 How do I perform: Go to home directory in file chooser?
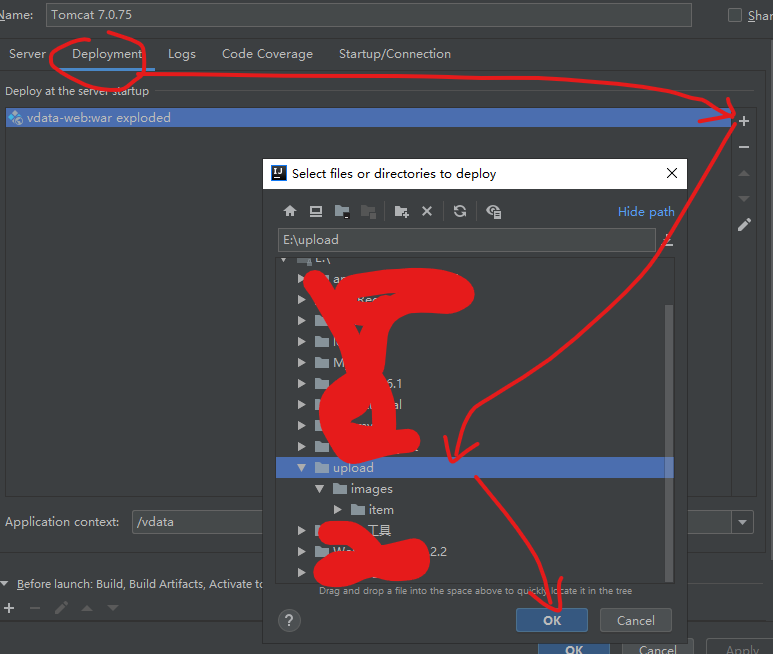tap(290, 211)
